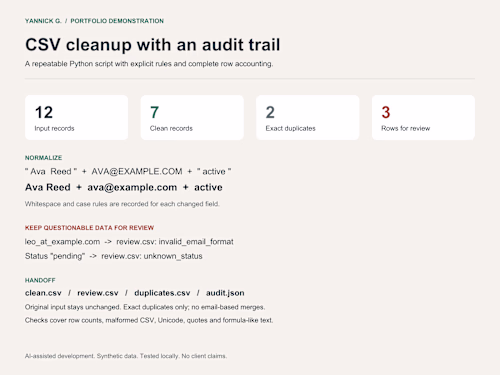The width and height of the screenshot is (500, 375).
Task: Click the 'duplicates.csv' file name
Action: point(162,293)
